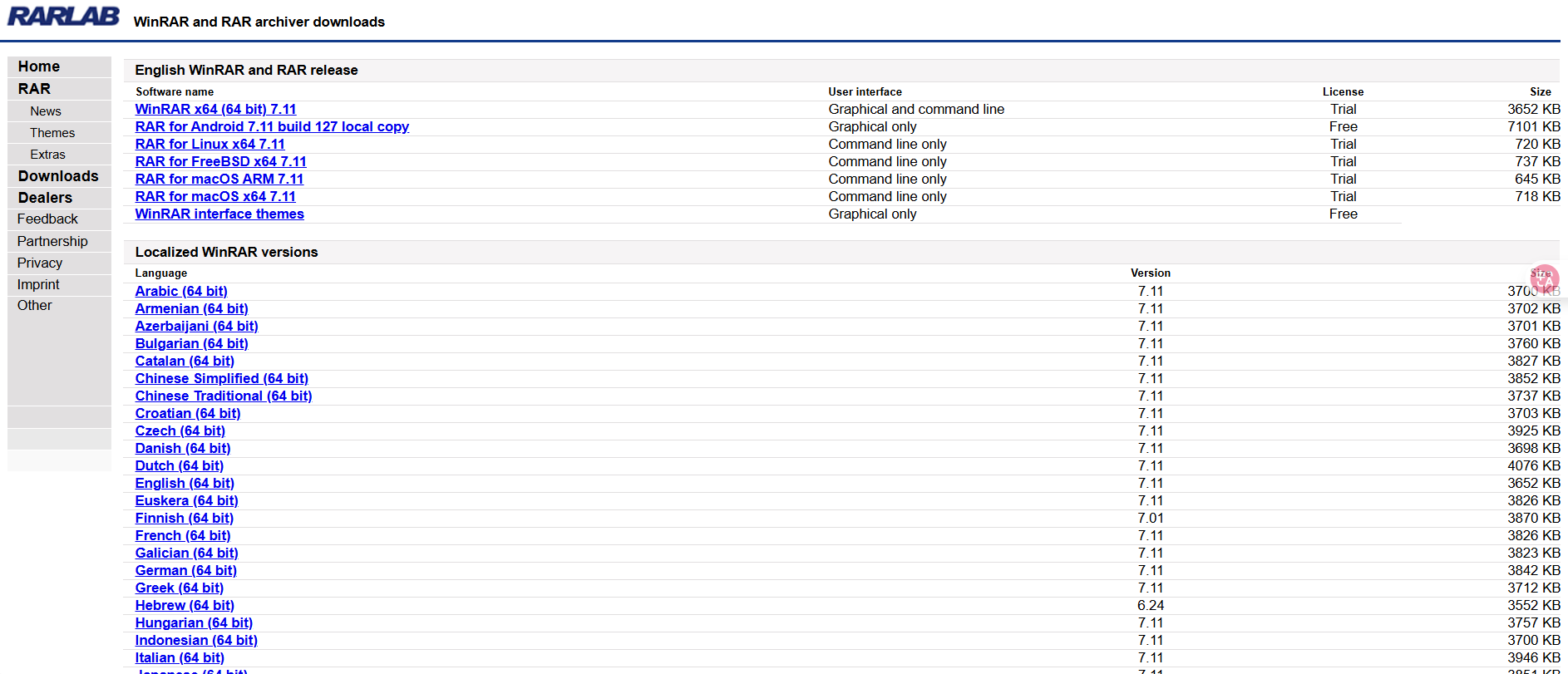
Task: Download Azerbaijani (64 bit) version
Action: (196, 326)
